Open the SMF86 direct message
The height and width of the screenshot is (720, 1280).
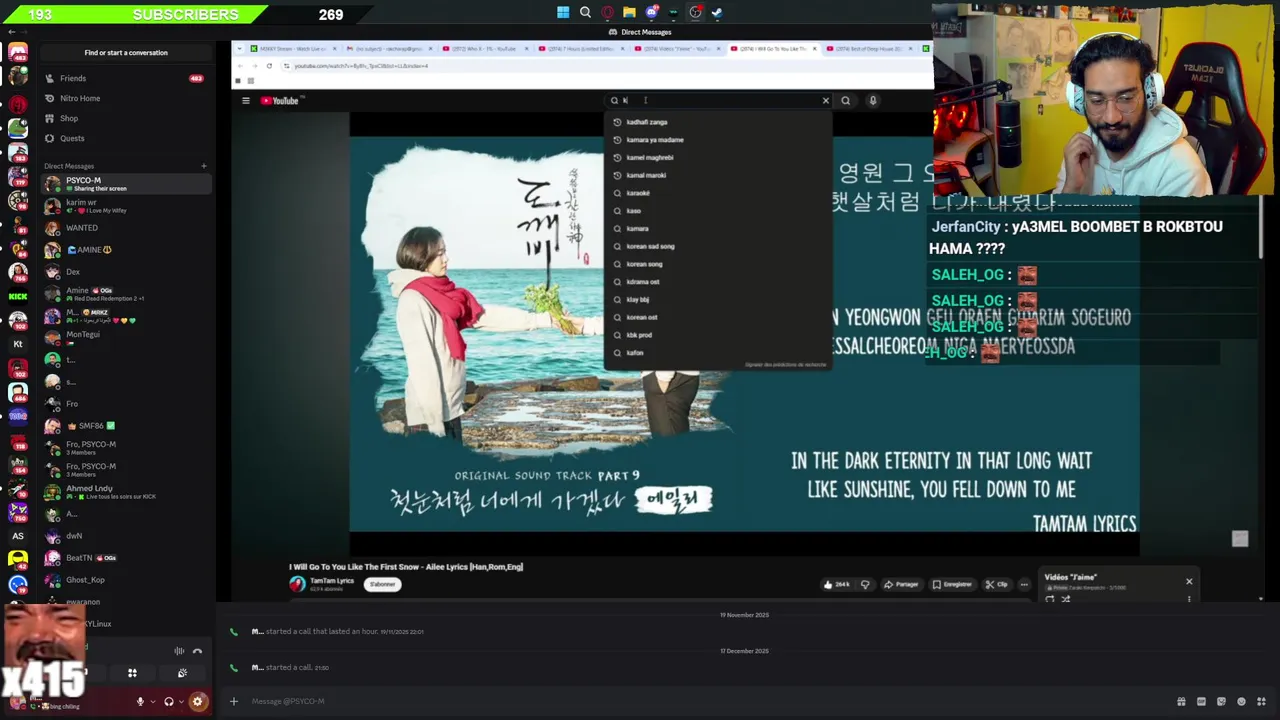pos(125,425)
